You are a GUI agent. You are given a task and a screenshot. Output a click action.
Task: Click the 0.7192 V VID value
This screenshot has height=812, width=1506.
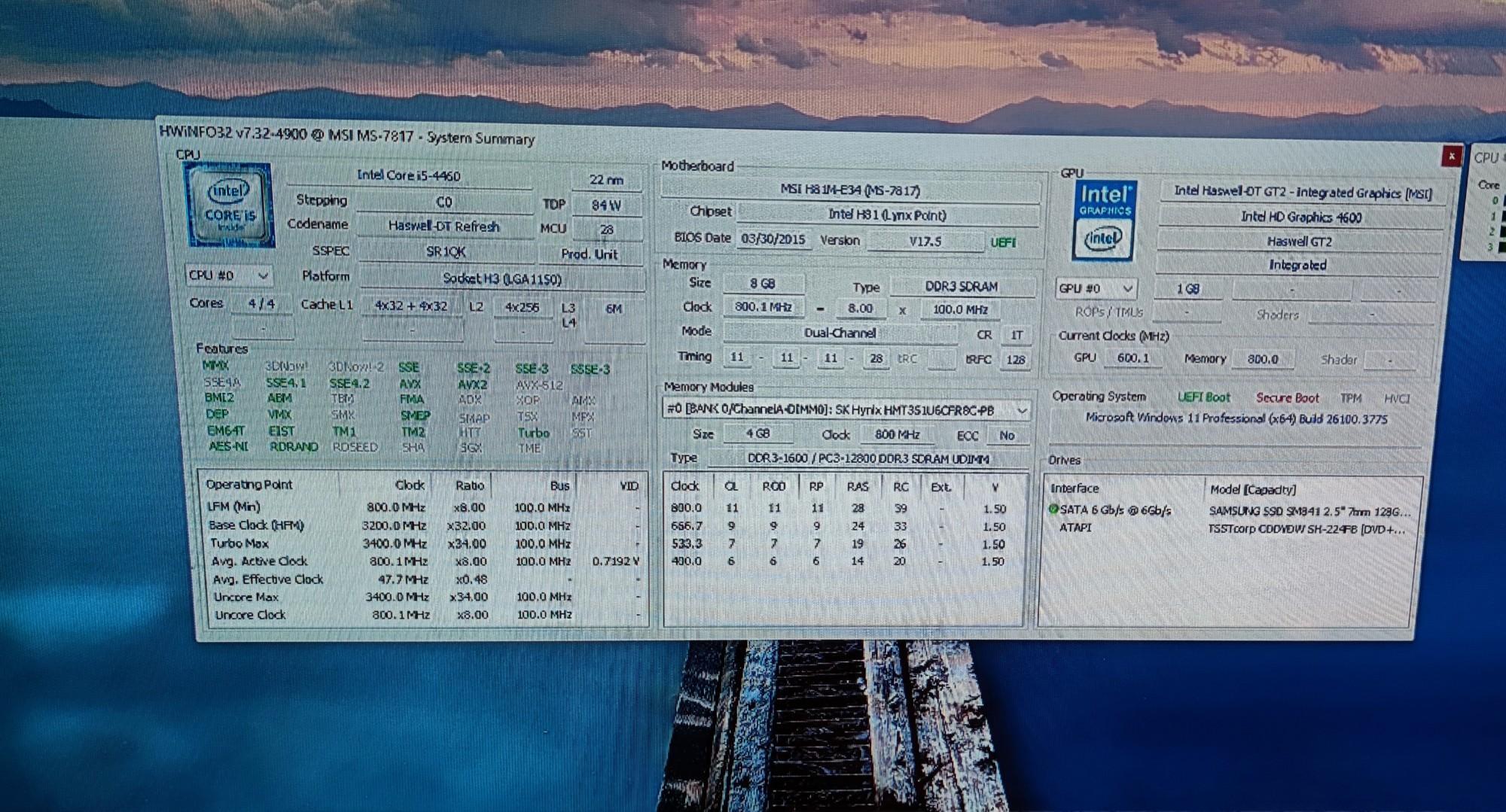(x=615, y=561)
